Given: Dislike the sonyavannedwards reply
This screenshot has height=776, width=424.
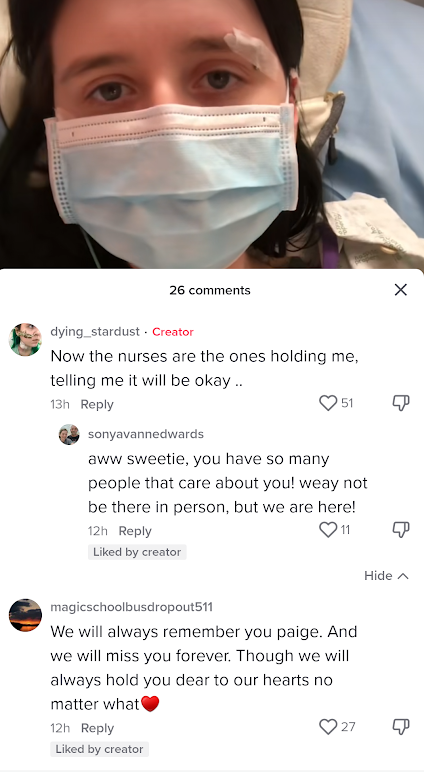Looking at the screenshot, I should pyautogui.click(x=401, y=530).
